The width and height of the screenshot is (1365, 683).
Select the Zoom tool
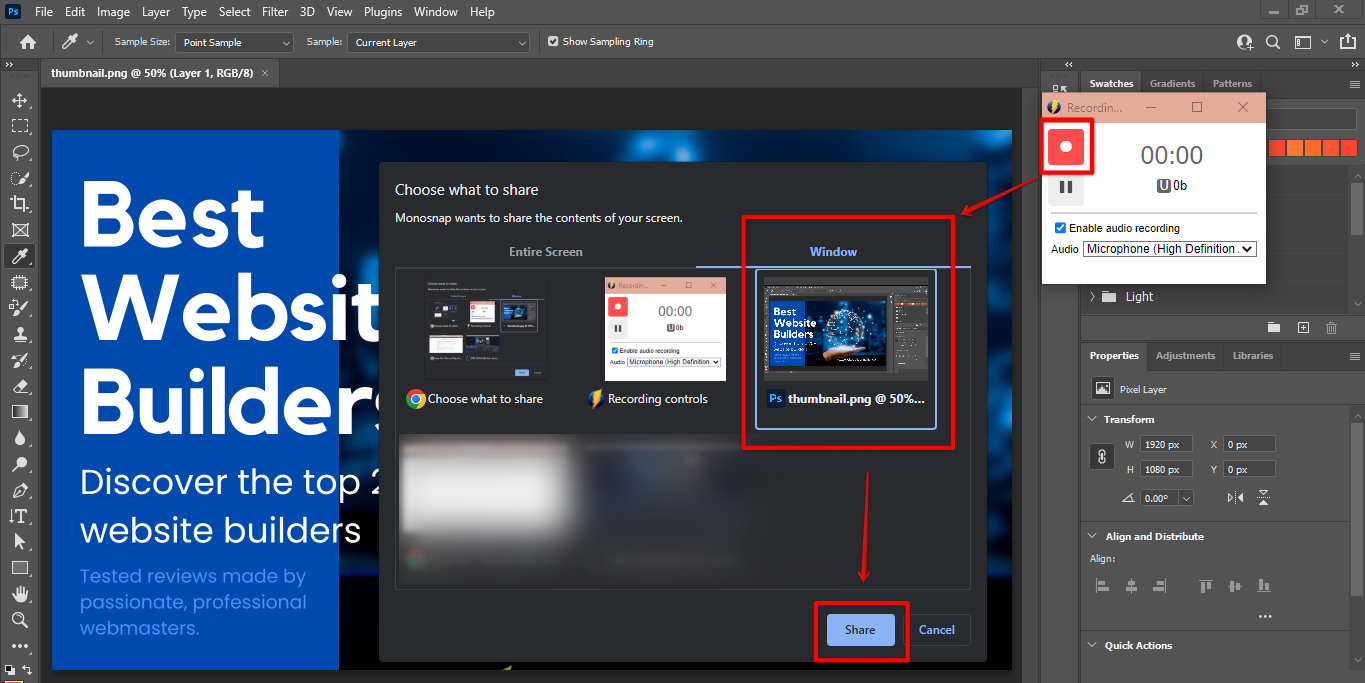(20, 620)
